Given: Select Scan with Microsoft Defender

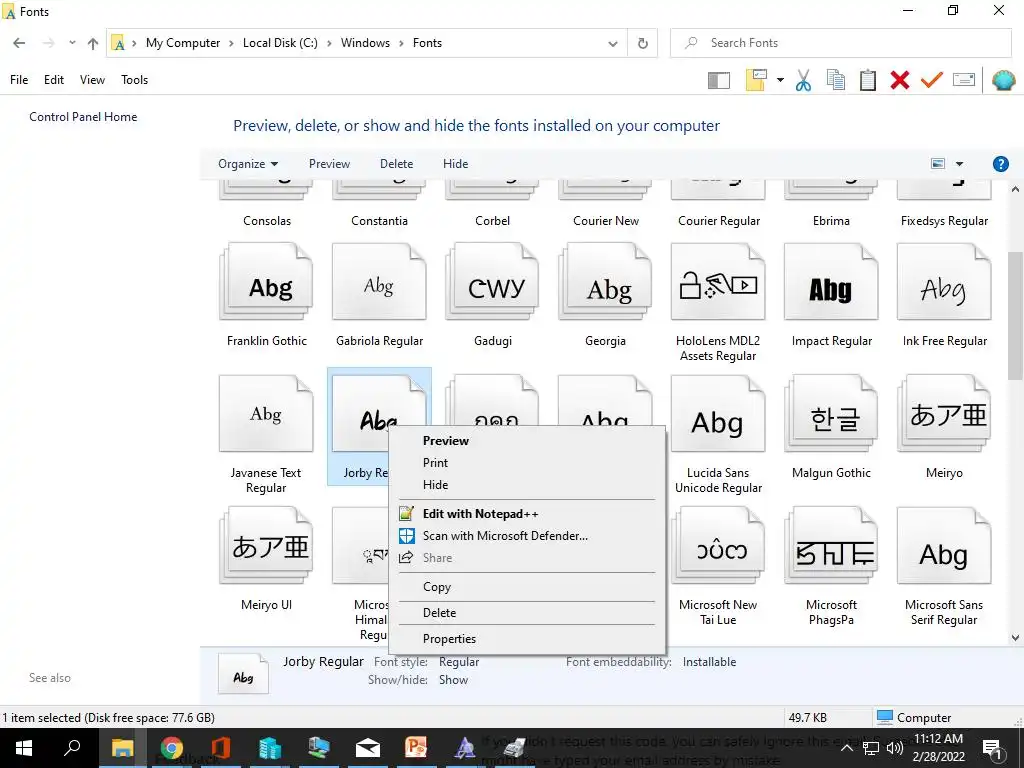Looking at the screenshot, I should point(527,536).
